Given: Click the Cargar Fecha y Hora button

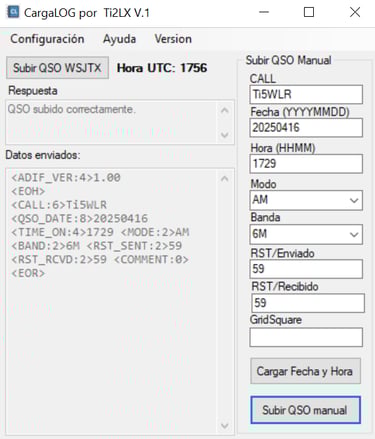Looking at the screenshot, I should click(x=305, y=371).
